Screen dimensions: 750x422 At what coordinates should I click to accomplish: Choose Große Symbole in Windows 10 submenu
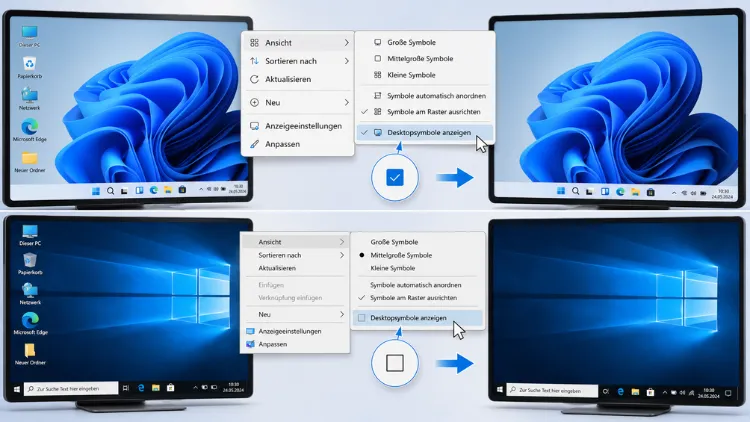coord(418,242)
